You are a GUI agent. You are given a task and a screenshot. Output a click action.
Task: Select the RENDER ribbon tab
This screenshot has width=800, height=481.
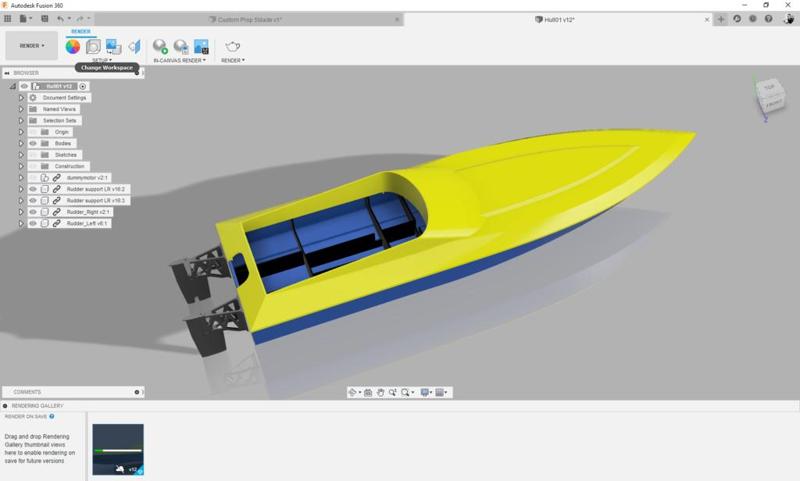(x=81, y=32)
